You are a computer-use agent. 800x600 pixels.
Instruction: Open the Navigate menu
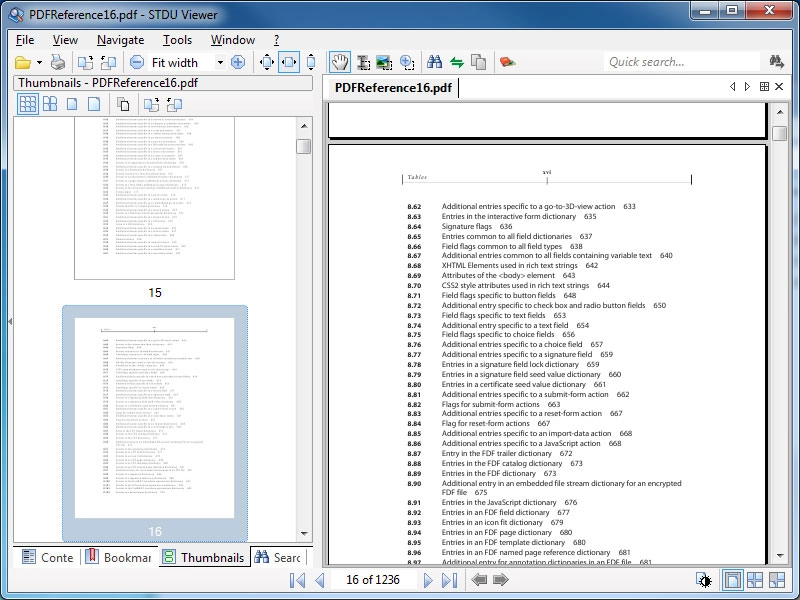pyautogui.click(x=120, y=40)
